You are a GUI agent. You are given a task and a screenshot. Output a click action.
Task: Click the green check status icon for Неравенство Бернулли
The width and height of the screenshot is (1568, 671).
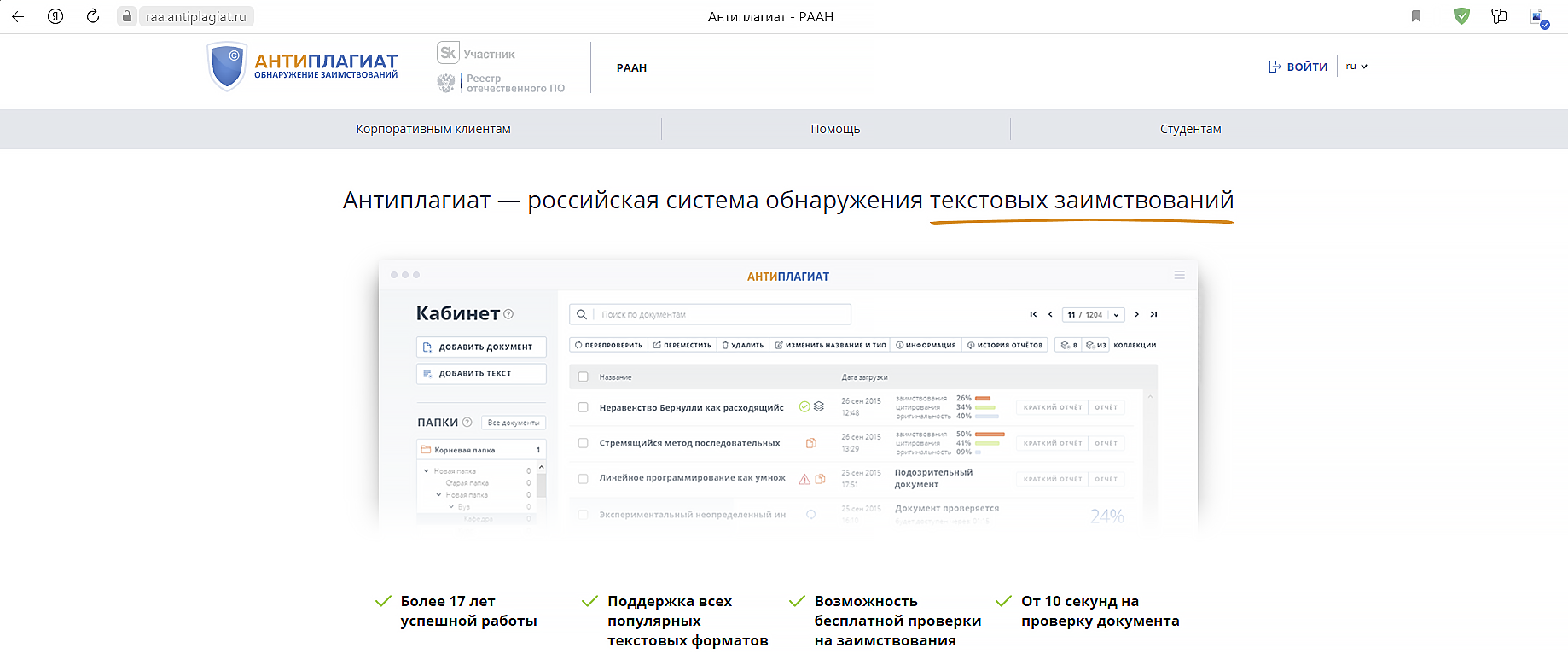point(804,406)
